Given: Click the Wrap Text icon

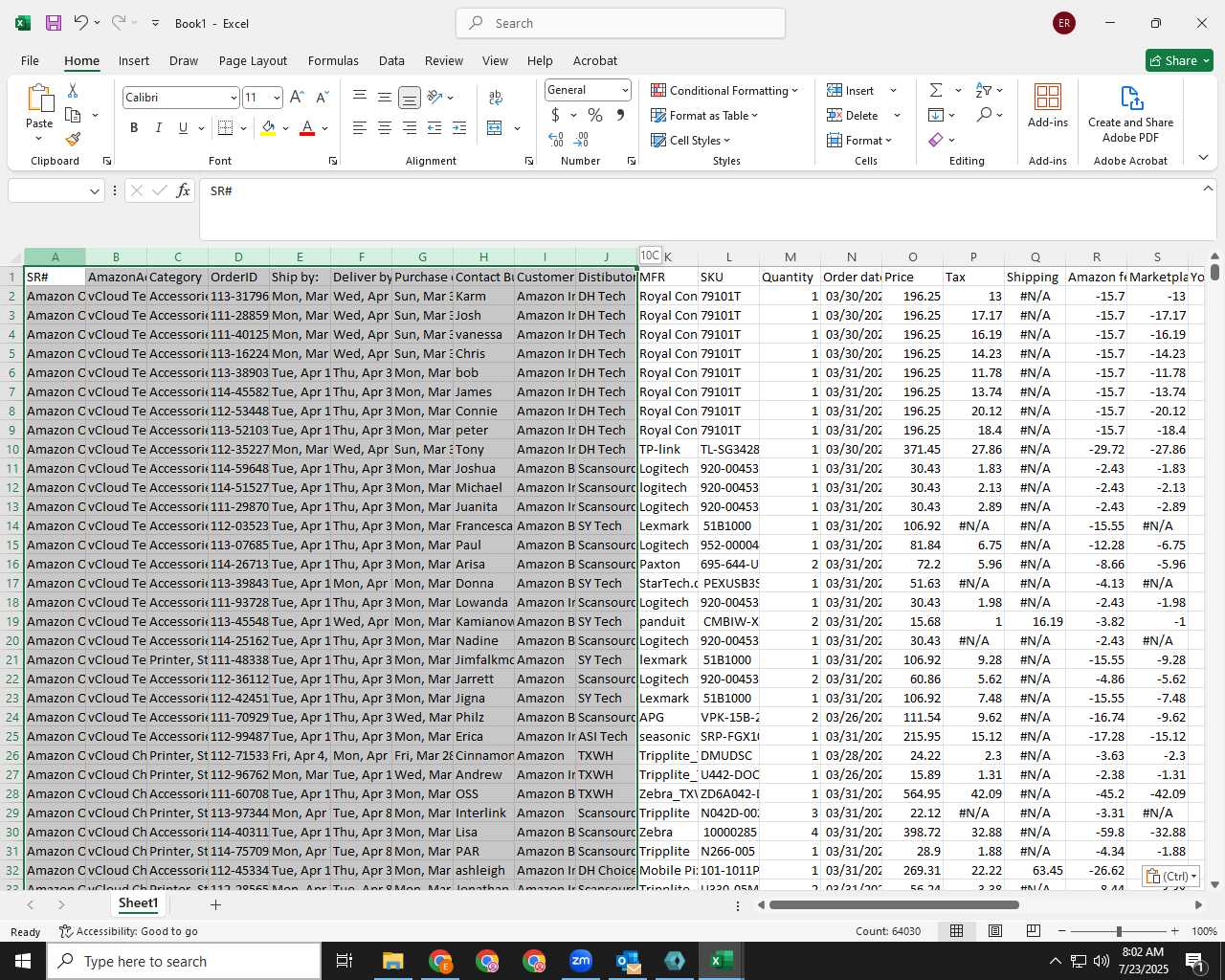Looking at the screenshot, I should 496,97.
